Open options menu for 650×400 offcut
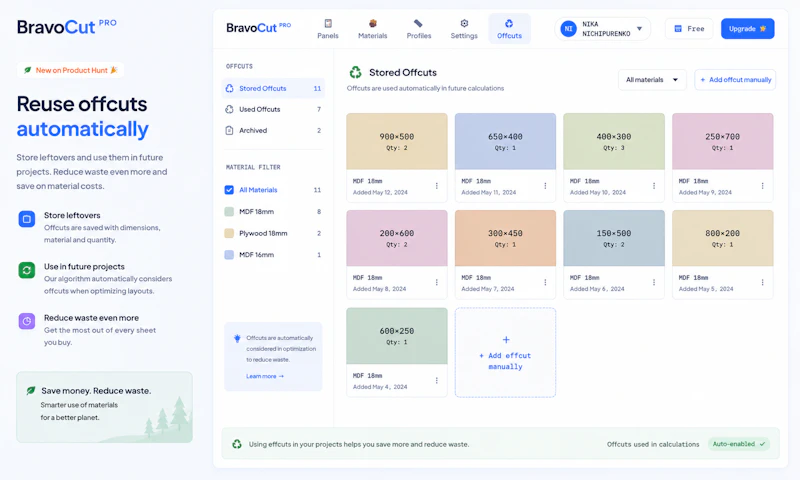This screenshot has height=480, width=800. tap(545, 186)
